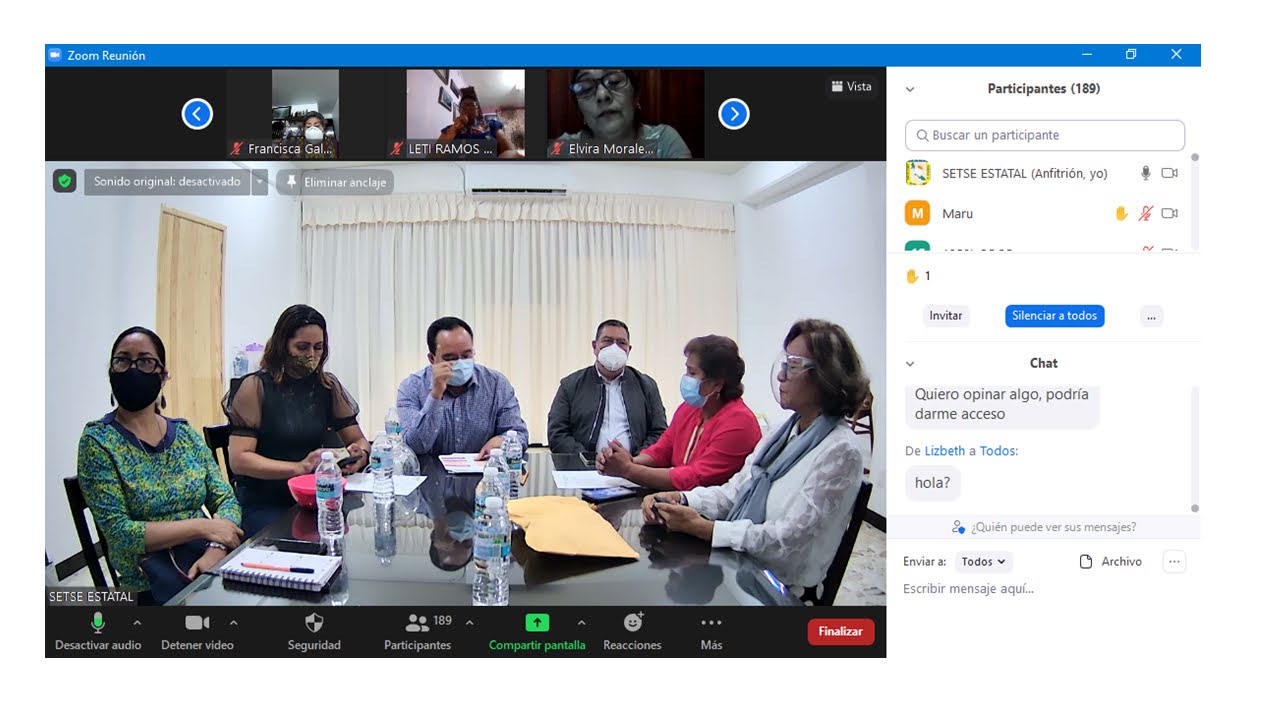End meeting with Finalizar button
The image size is (1280, 720).
point(840,632)
